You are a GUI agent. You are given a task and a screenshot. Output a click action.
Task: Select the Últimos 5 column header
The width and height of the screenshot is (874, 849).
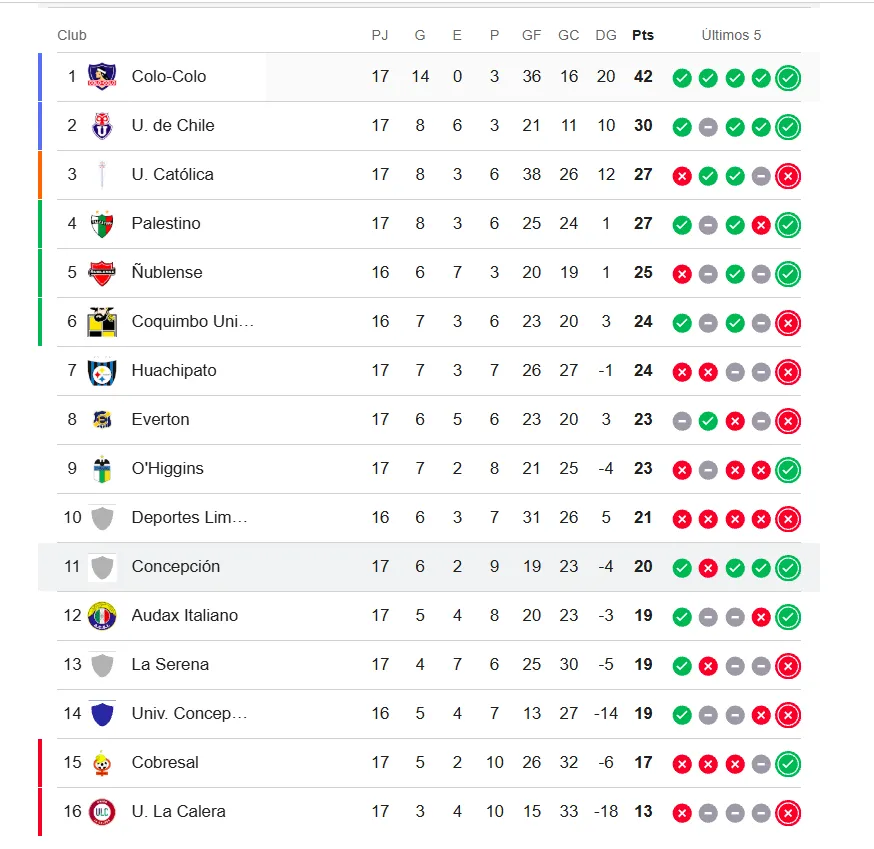coord(731,35)
